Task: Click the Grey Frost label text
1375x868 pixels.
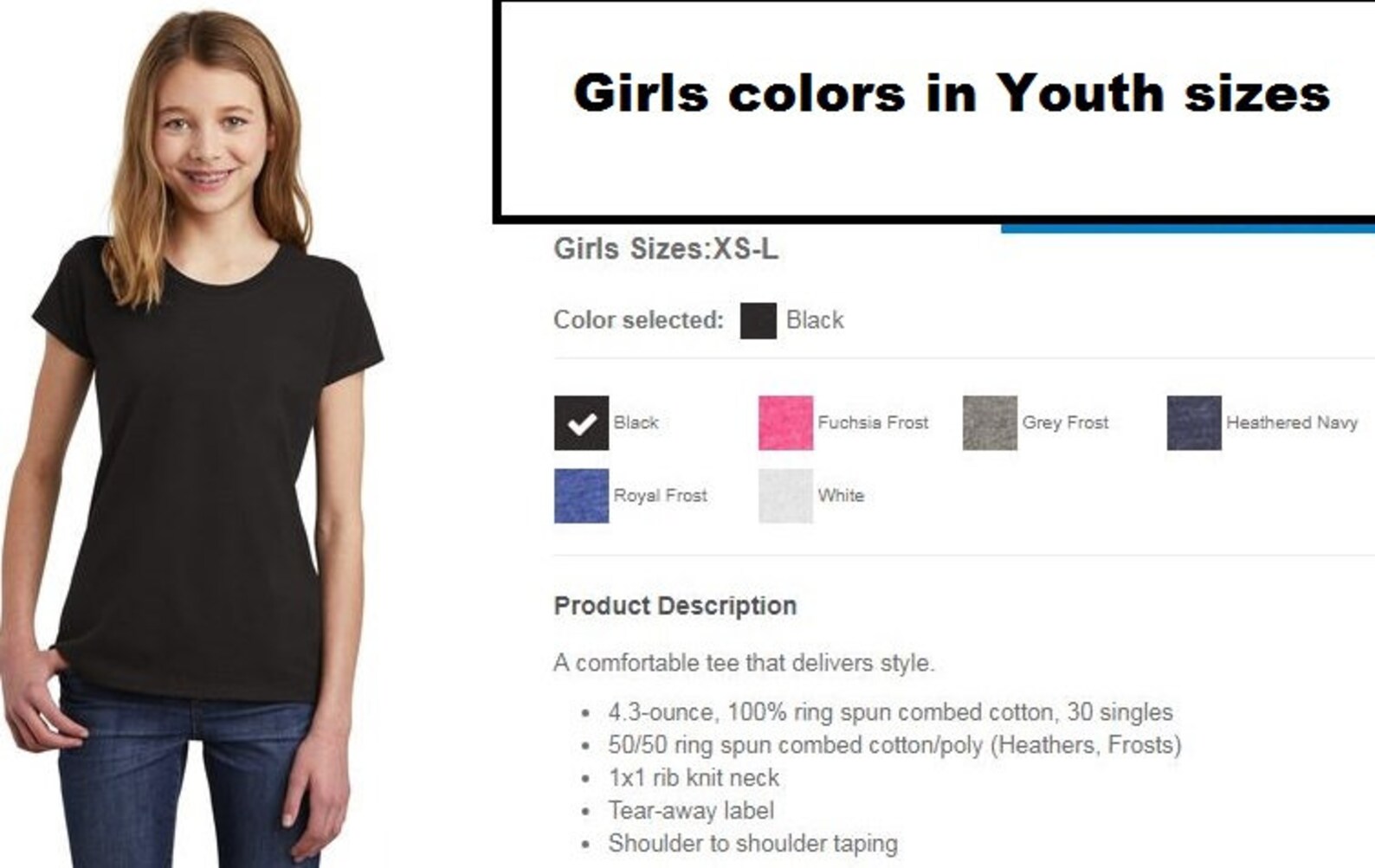Action: [x=1065, y=422]
